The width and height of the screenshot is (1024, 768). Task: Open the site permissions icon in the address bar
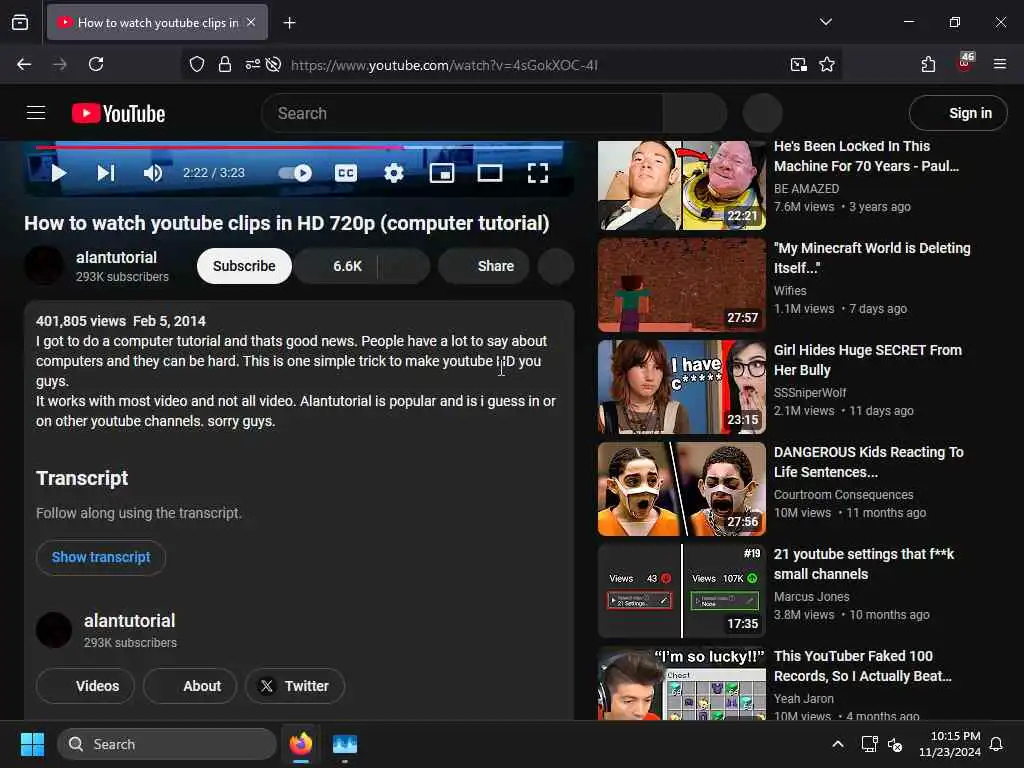coord(252,64)
